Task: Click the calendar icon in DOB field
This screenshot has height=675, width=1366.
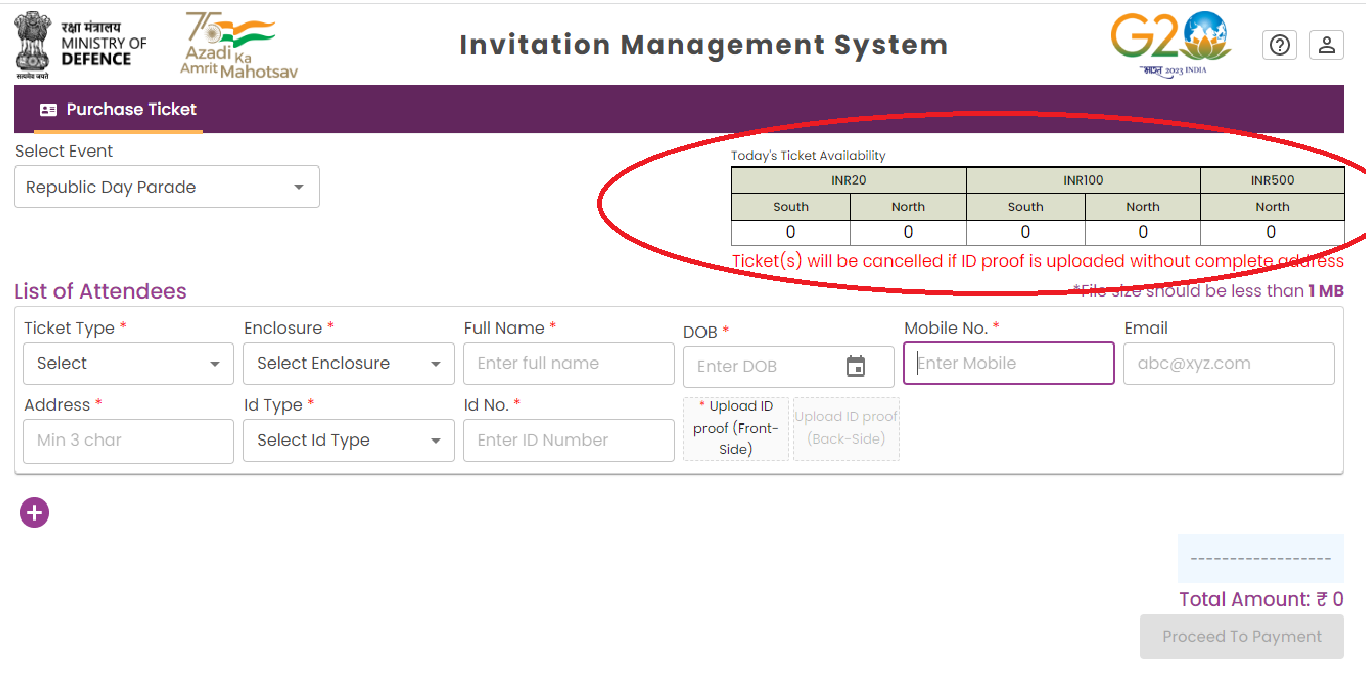Action: [x=855, y=366]
